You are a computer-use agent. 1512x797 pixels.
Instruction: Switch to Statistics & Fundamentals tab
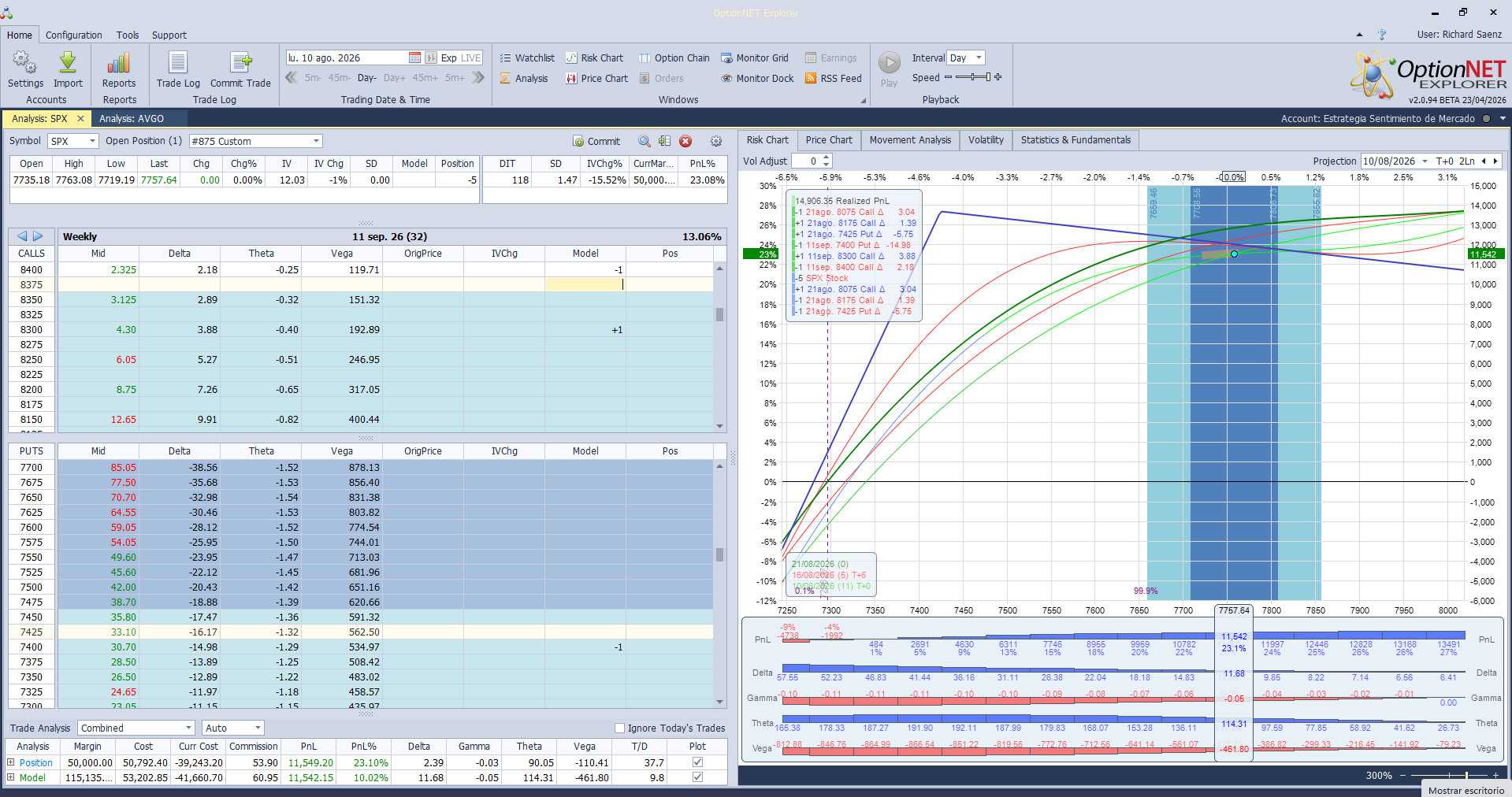tap(1075, 140)
